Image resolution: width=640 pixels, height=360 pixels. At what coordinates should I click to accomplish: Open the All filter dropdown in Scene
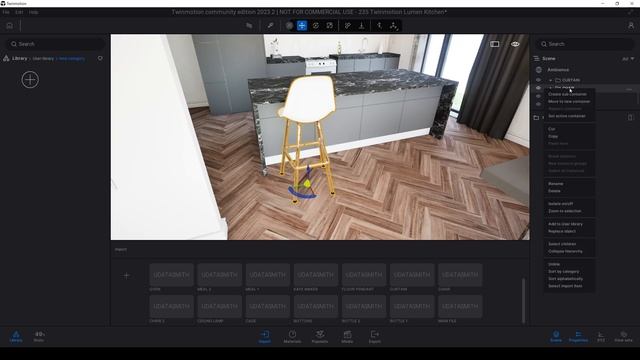[628, 59]
